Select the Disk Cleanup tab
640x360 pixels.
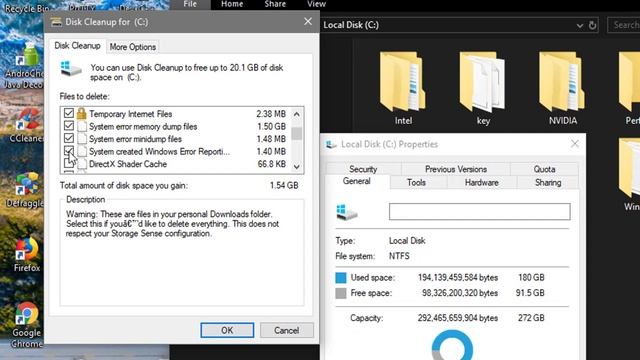click(x=78, y=46)
